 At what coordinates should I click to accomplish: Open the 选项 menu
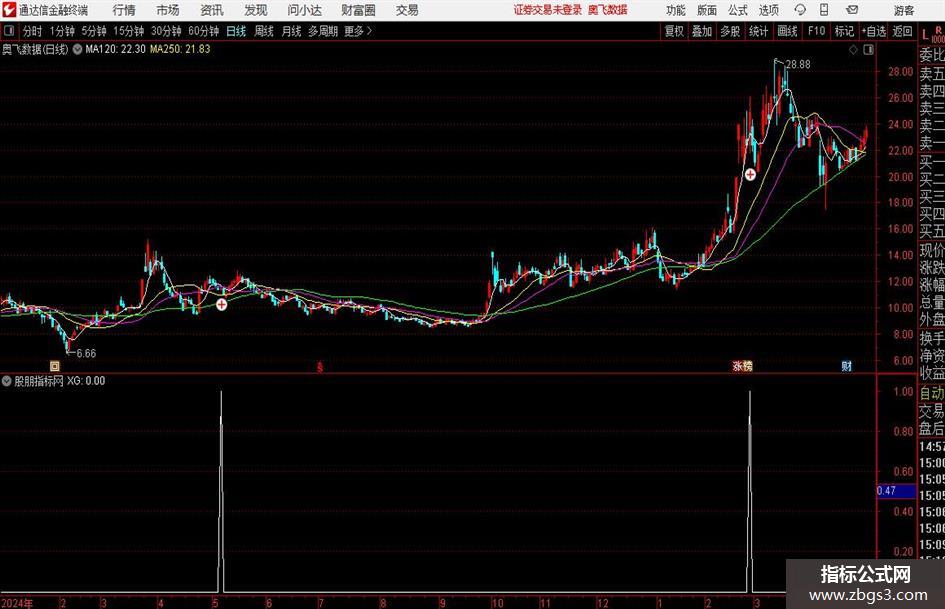coord(768,10)
